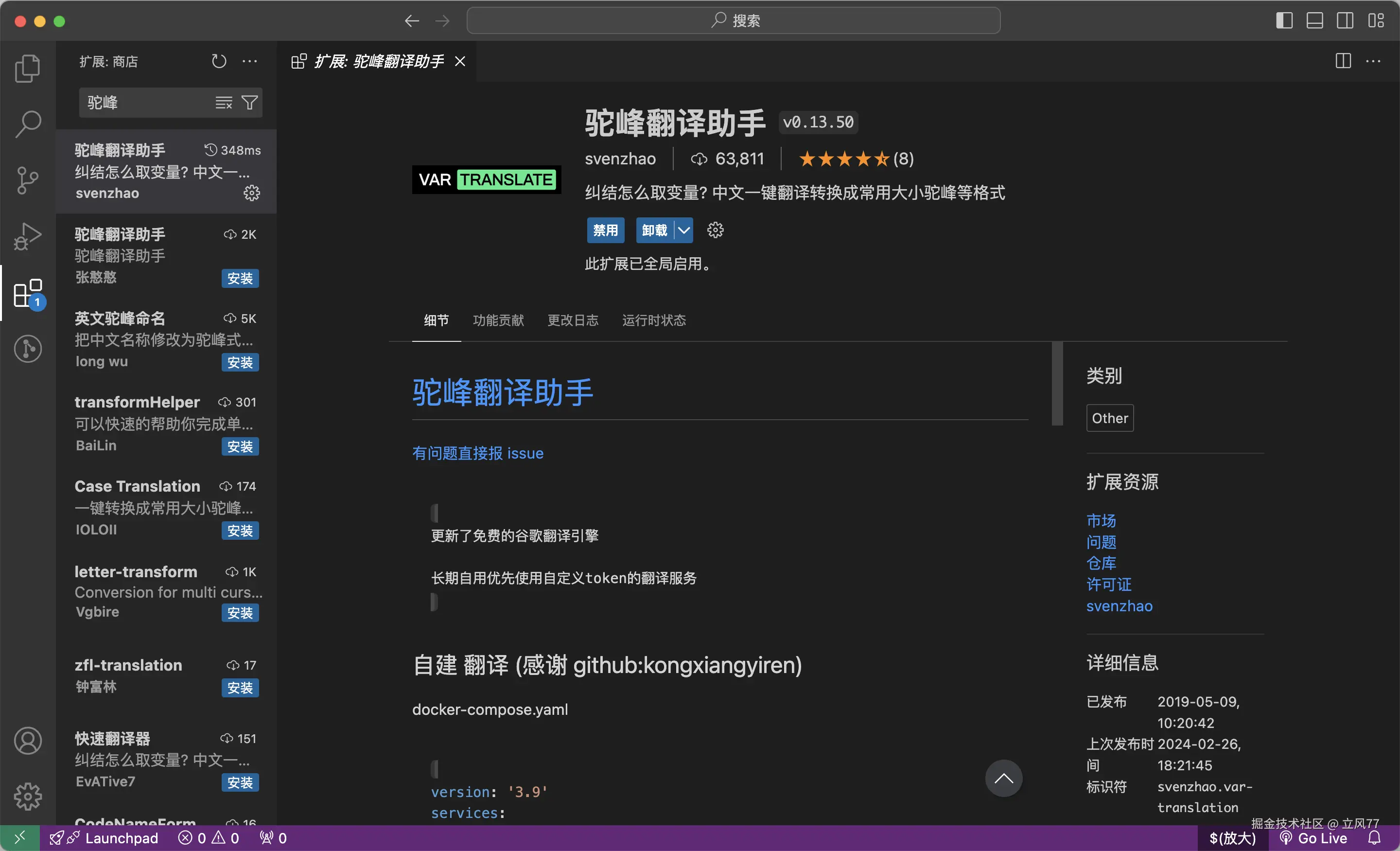Toggle primary side bar visibility

tap(1284, 21)
